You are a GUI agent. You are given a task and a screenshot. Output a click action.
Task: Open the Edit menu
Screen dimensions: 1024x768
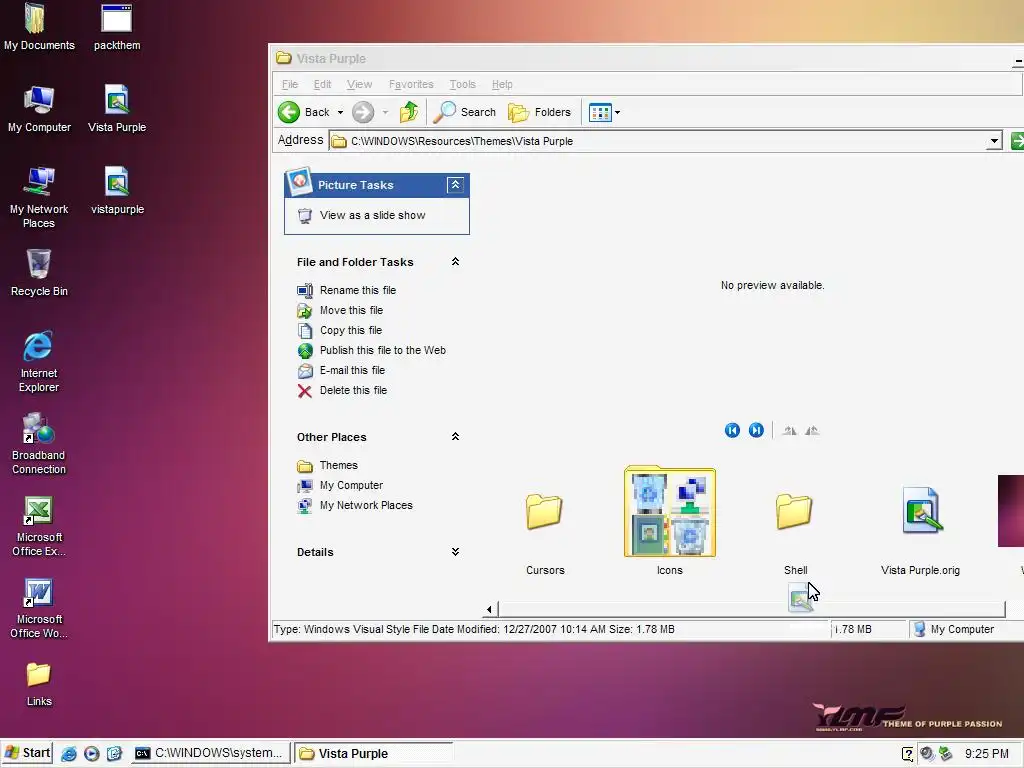(x=322, y=84)
